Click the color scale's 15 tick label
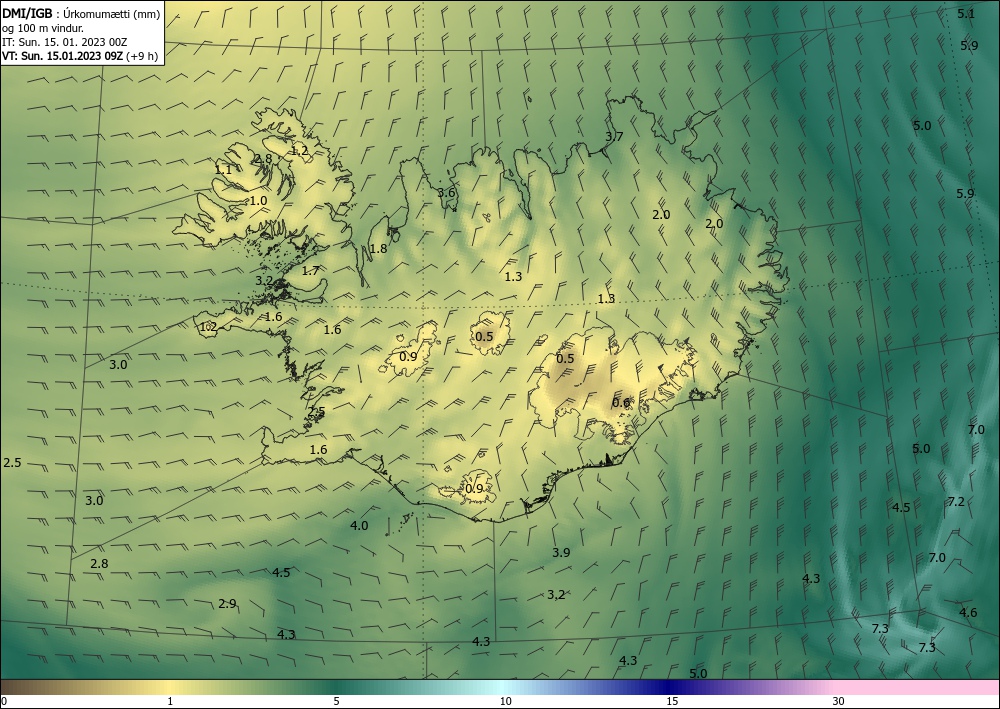 [x=672, y=701]
